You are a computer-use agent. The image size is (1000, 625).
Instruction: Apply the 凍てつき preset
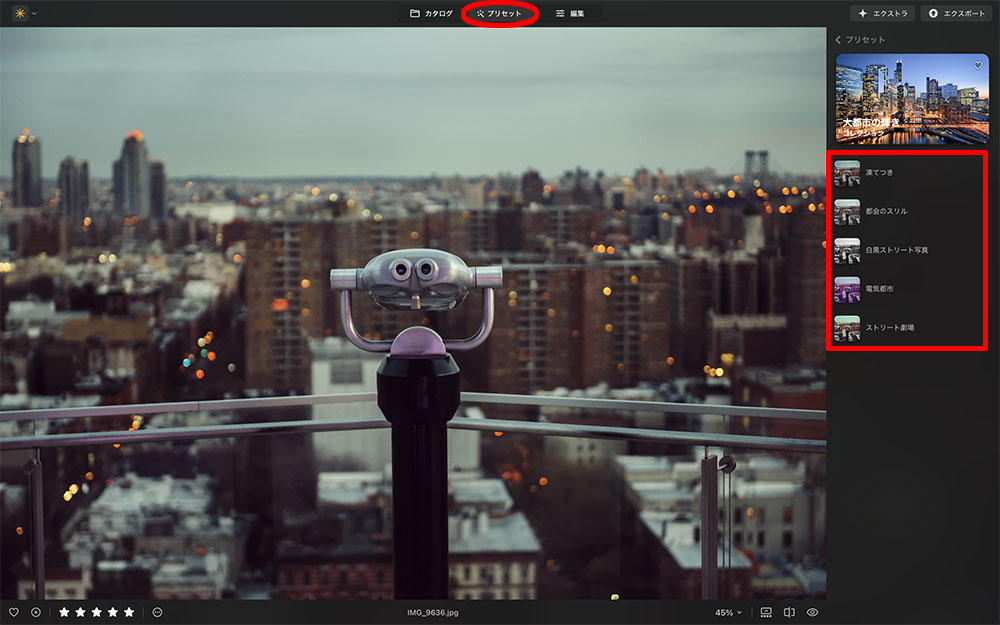click(x=880, y=173)
